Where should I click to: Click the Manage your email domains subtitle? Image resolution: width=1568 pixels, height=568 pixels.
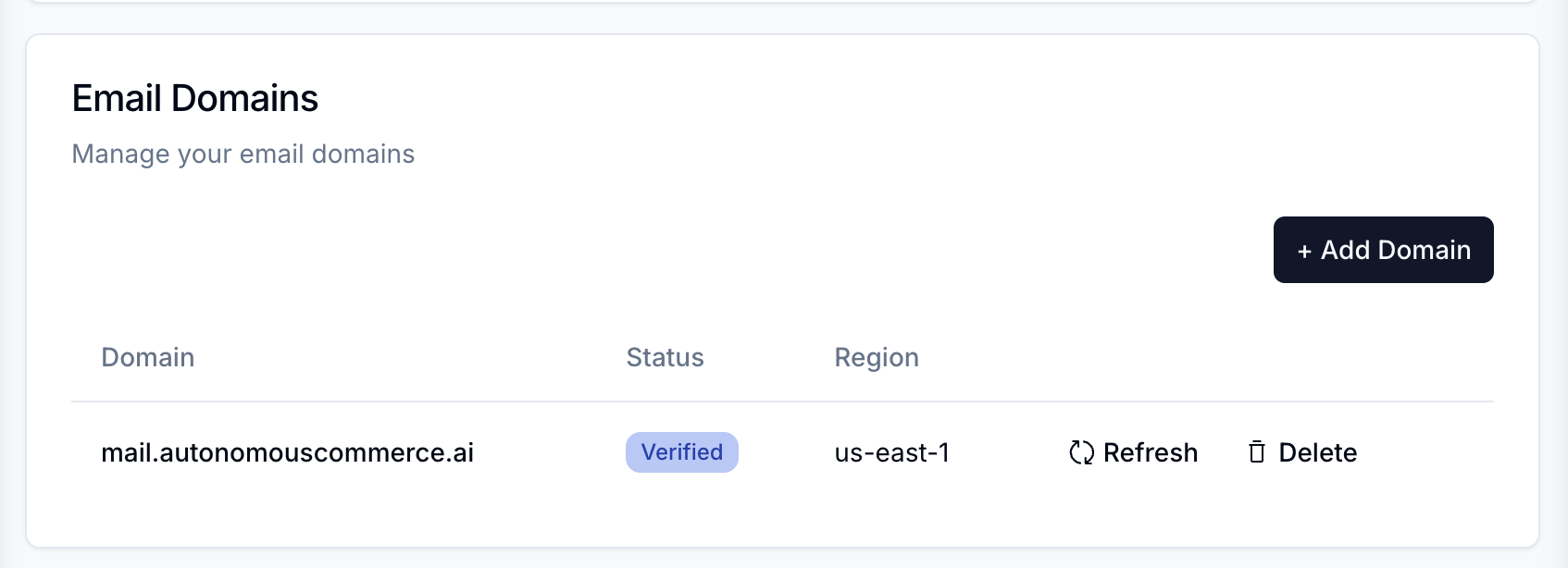(243, 154)
